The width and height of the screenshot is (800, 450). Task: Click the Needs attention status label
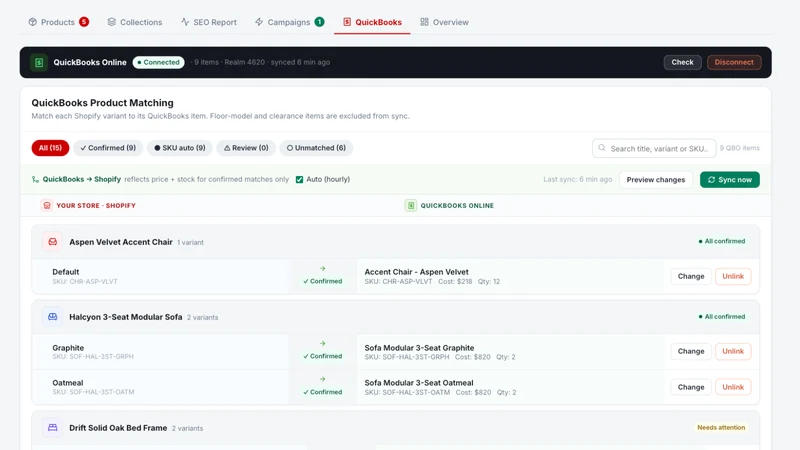pyautogui.click(x=721, y=428)
